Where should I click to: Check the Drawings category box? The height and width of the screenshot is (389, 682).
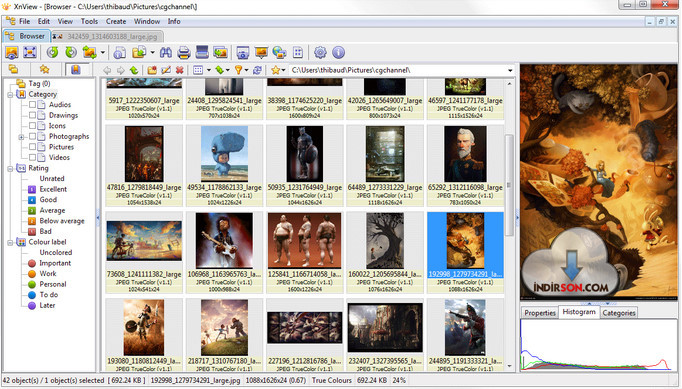pyautogui.click(x=32, y=115)
